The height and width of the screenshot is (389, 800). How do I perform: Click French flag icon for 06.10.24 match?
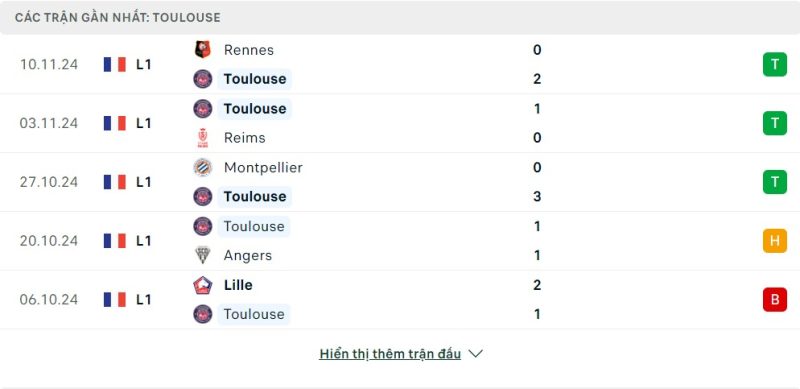click(115, 299)
